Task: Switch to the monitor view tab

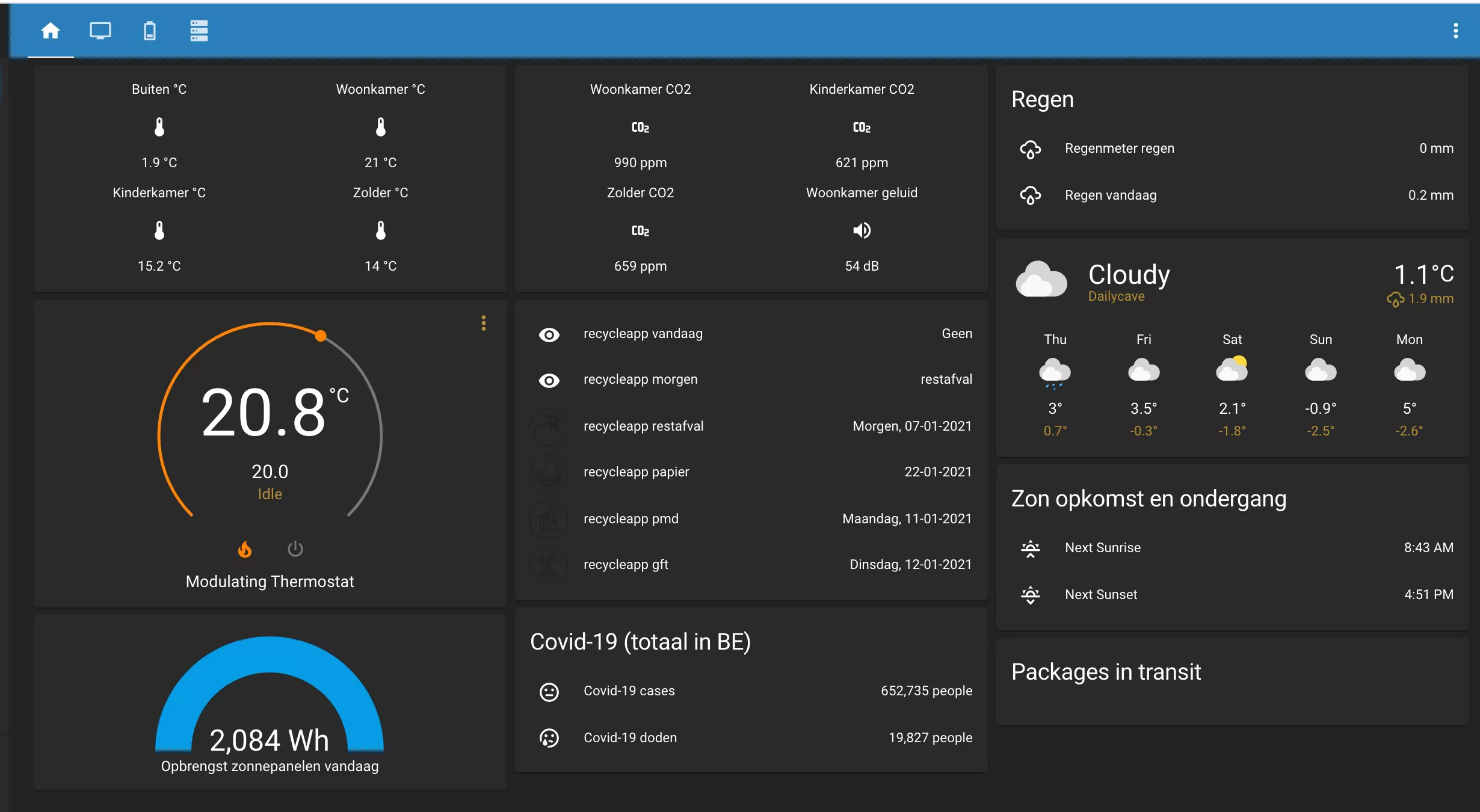Action: click(100, 31)
